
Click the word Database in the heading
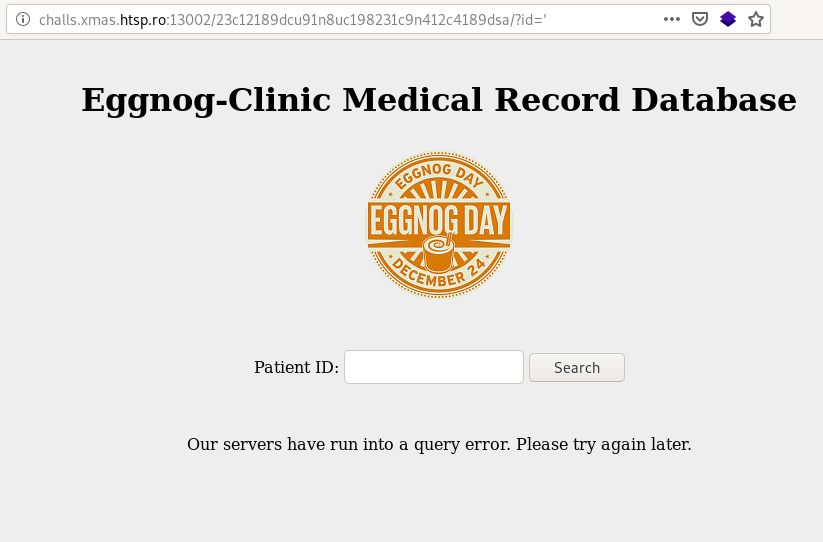714,100
